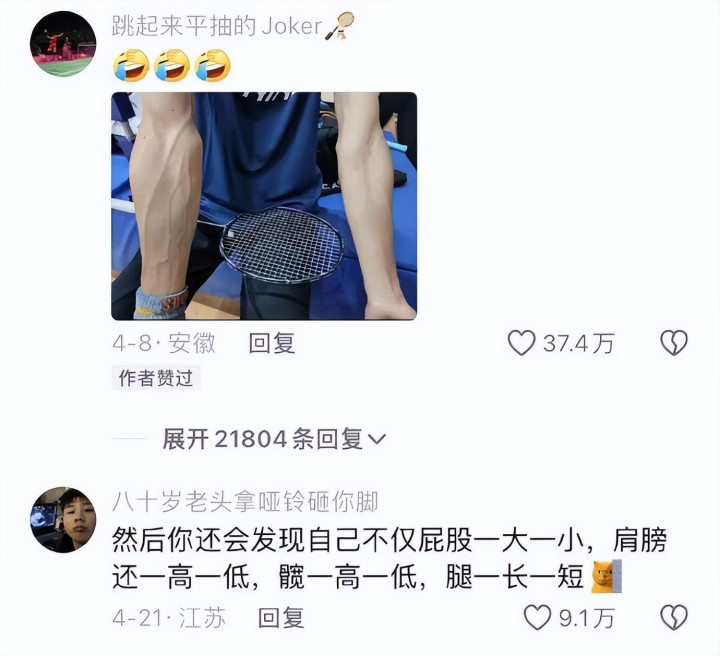Tap broken heart on second comment

click(x=674, y=617)
